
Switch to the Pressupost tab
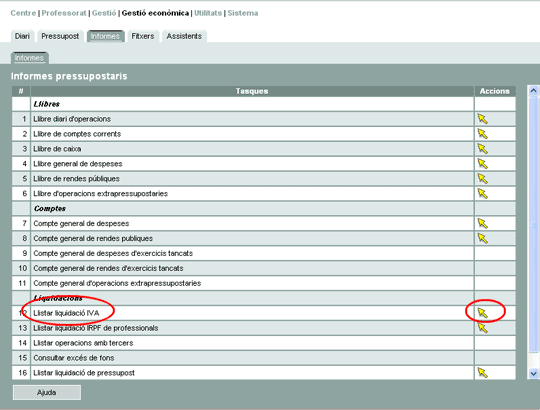[x=60, y=36]
